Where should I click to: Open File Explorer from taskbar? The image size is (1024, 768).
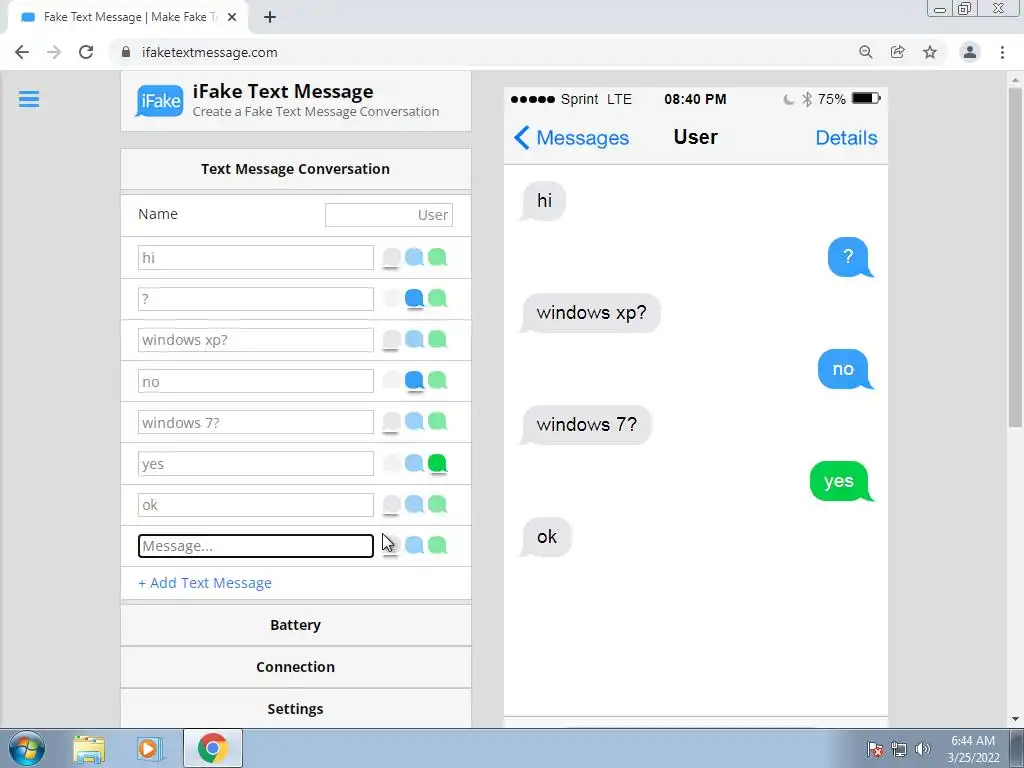89,749
